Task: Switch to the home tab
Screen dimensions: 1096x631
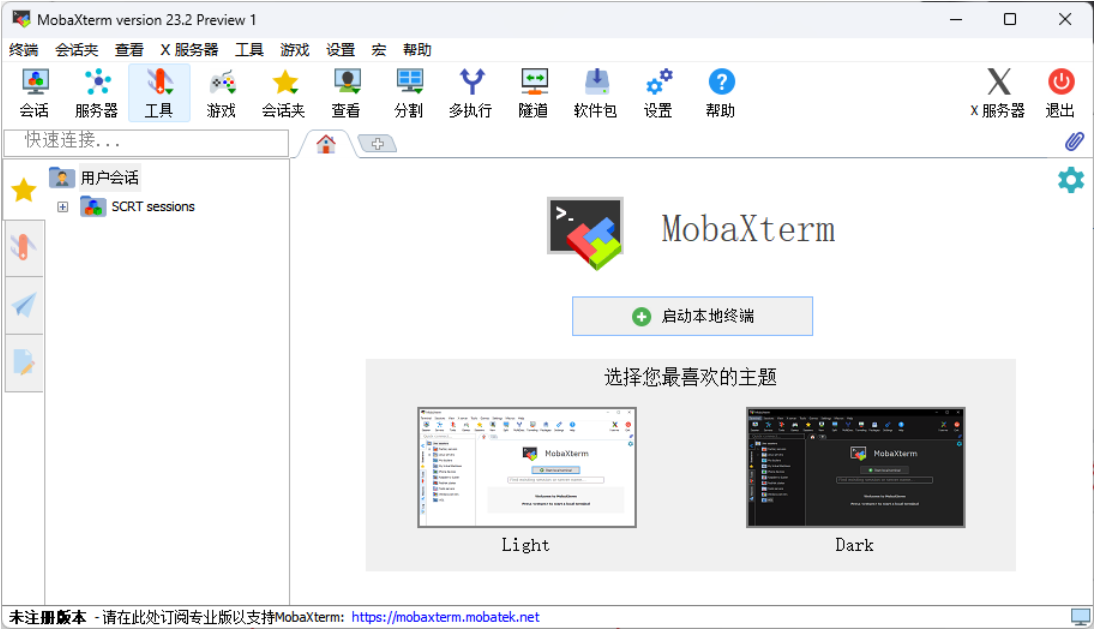Action: (326, 144)
